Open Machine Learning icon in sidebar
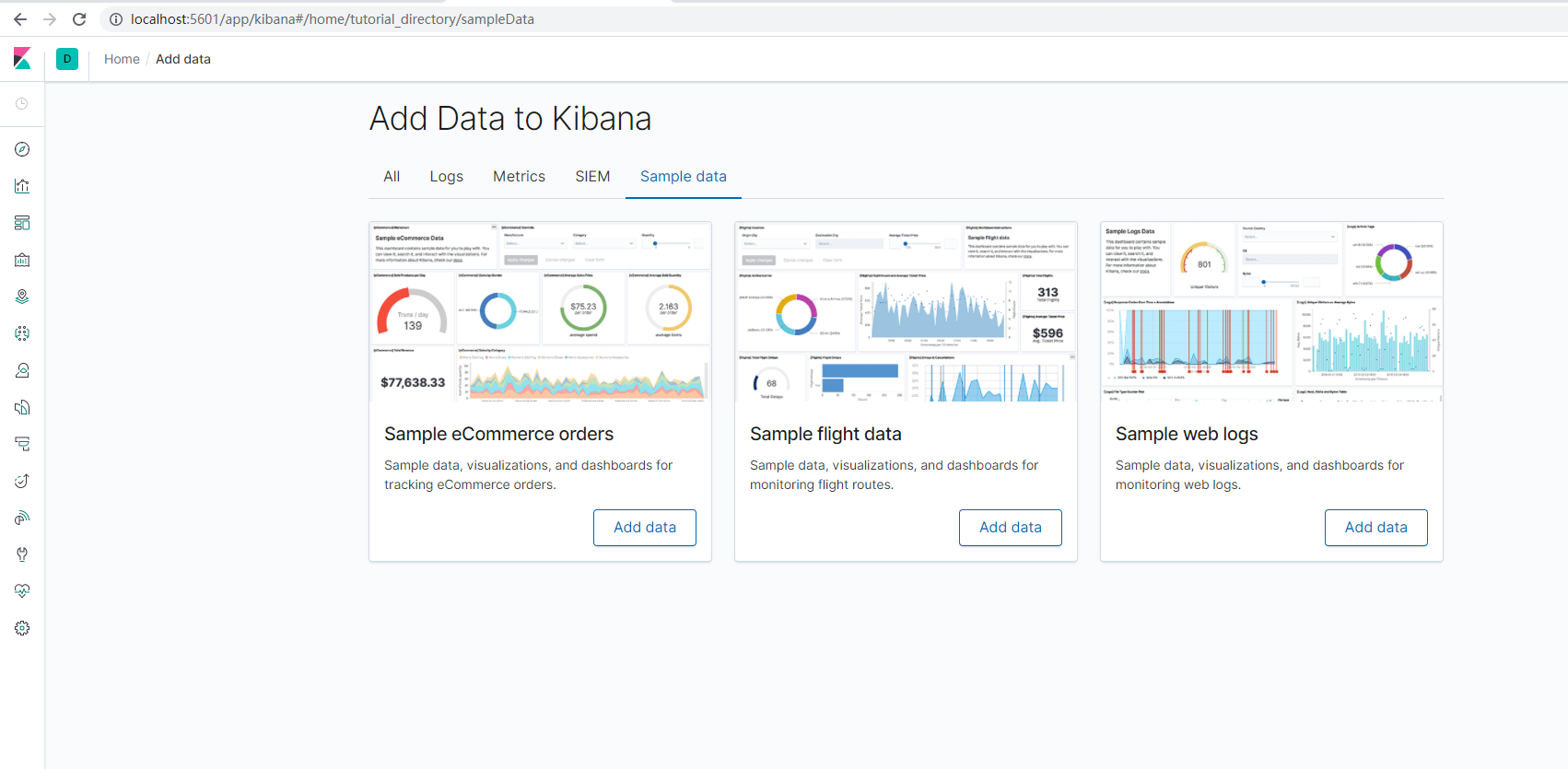This screenshot has width=1568, height=769. click(x=22, y=333)
